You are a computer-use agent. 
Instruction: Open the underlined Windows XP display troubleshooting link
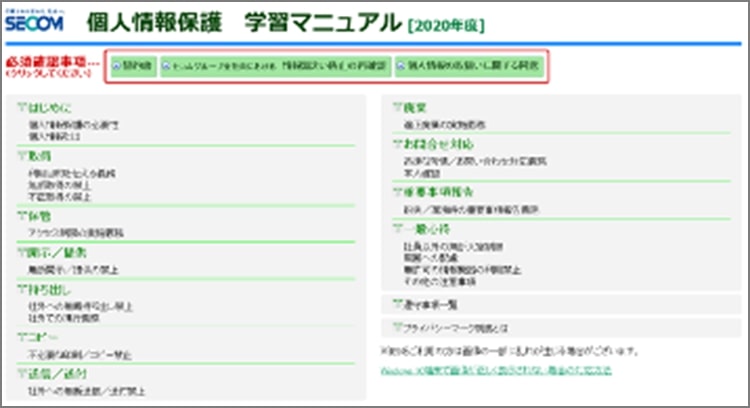[496, 370]
